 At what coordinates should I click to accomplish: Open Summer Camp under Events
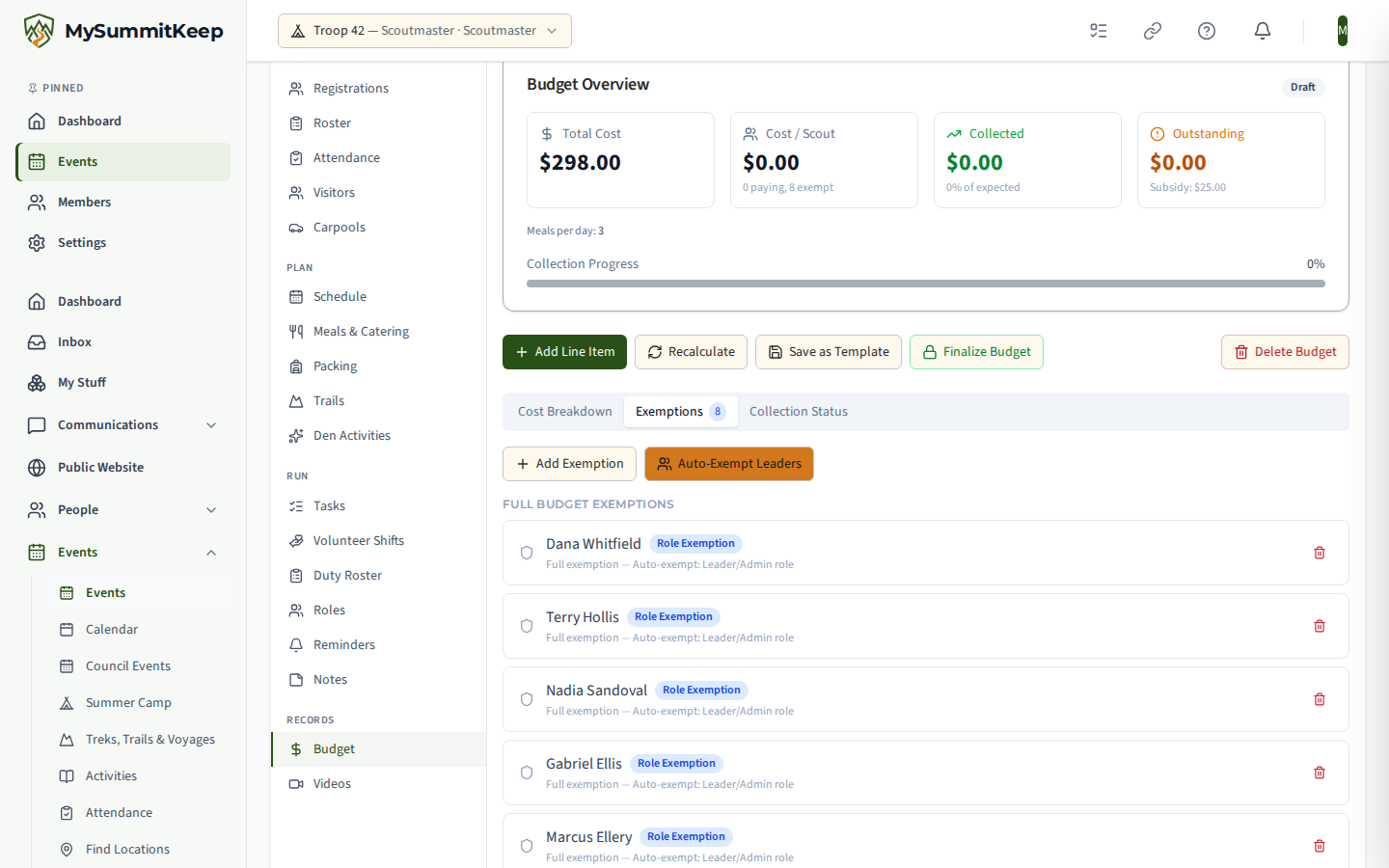pos(139,703)
